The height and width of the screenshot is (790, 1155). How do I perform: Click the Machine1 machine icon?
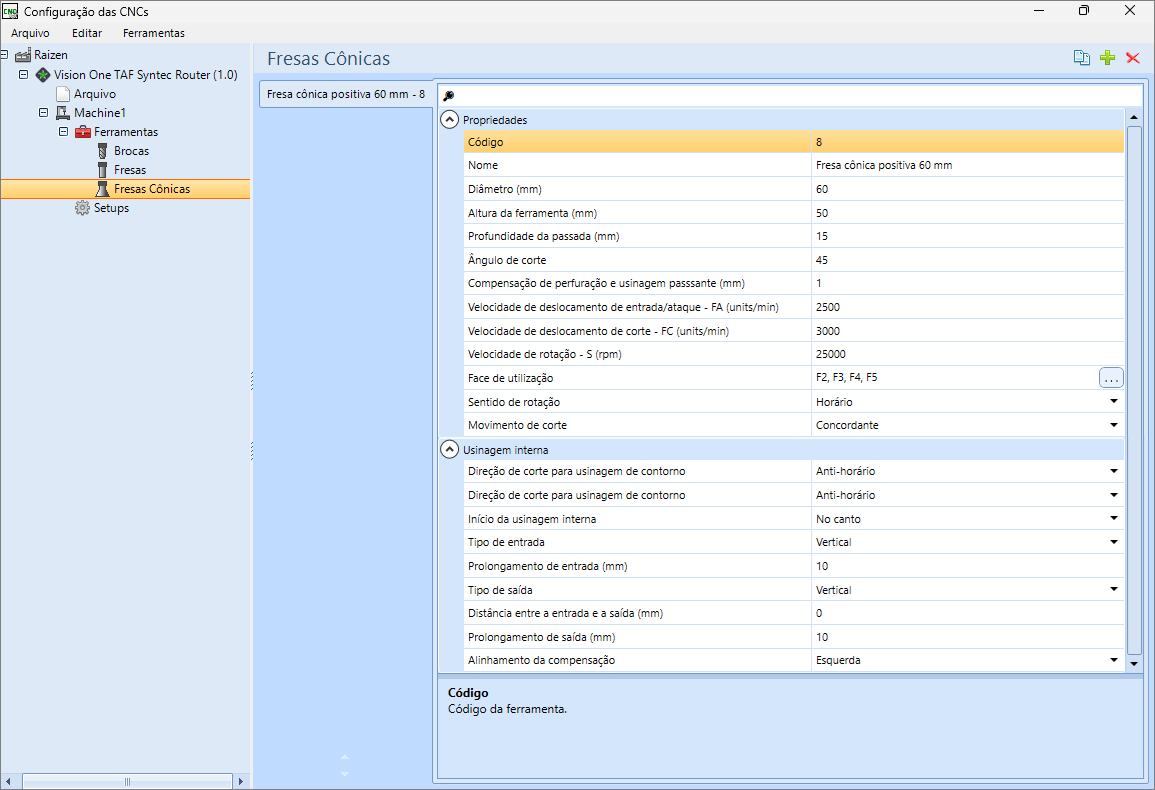(63, 113)
